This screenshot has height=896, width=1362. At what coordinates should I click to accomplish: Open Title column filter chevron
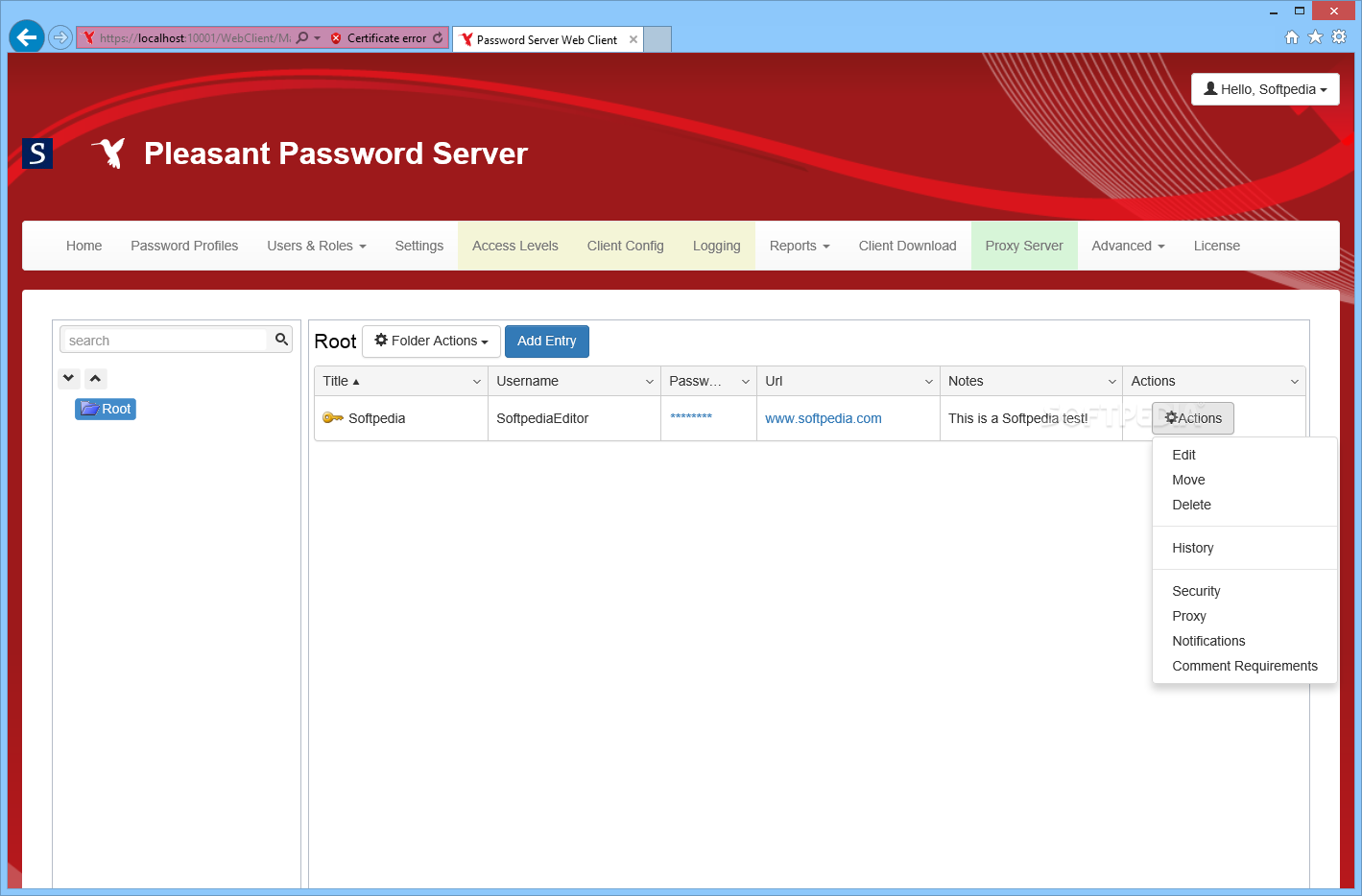coord(477,382)
